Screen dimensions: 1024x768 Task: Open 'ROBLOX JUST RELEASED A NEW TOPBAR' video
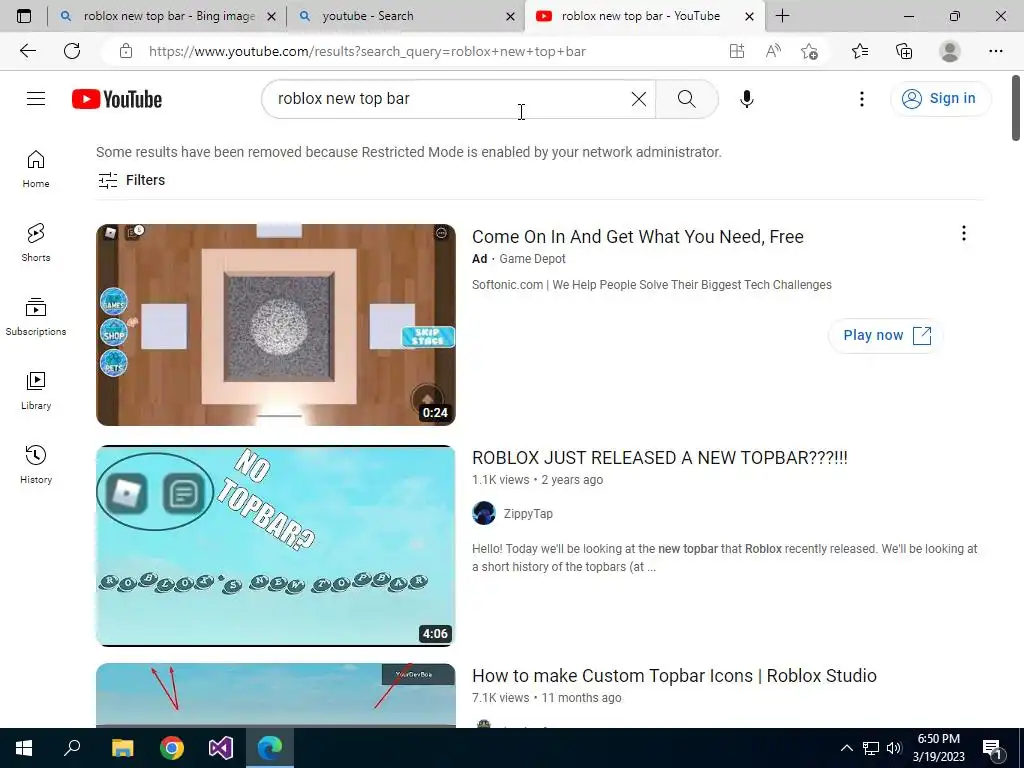pyautogui.click(x=660, y=458)
